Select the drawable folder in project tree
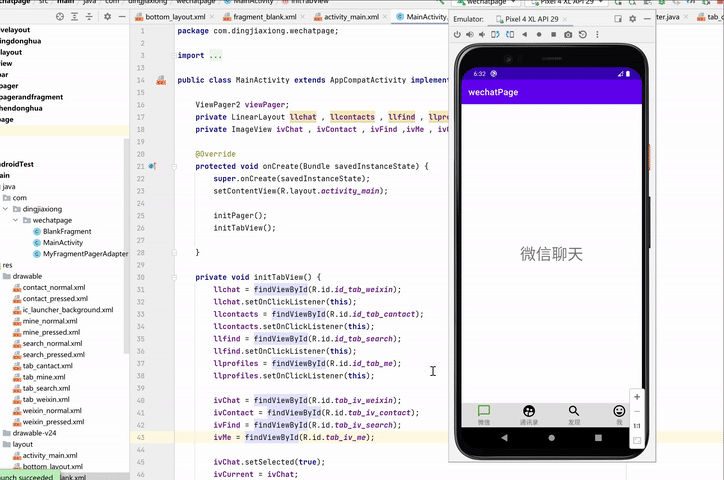Viewport: 724px width, 480px height. [23, 276]
